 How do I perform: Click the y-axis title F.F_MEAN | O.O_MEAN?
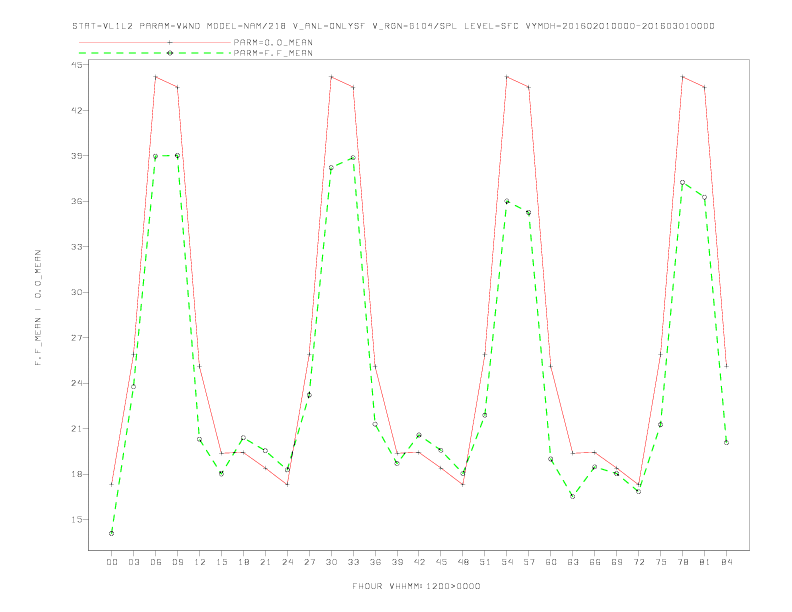(38, 308)
